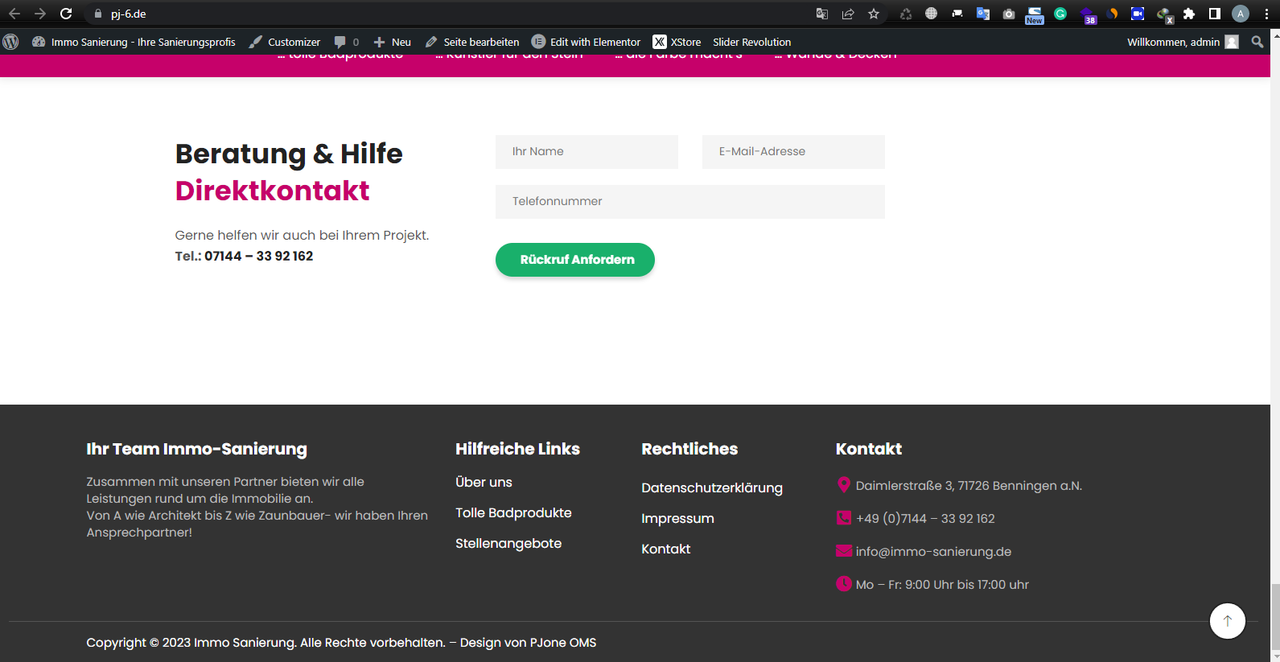Viewport: 1280px width, 662px height.
Task: Click Edit with Elementor
Action: point(586,42)
